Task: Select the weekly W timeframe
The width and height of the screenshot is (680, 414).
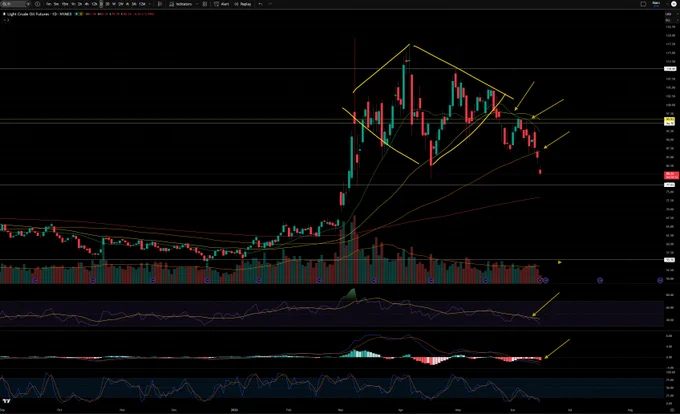Action: [114, 4]
